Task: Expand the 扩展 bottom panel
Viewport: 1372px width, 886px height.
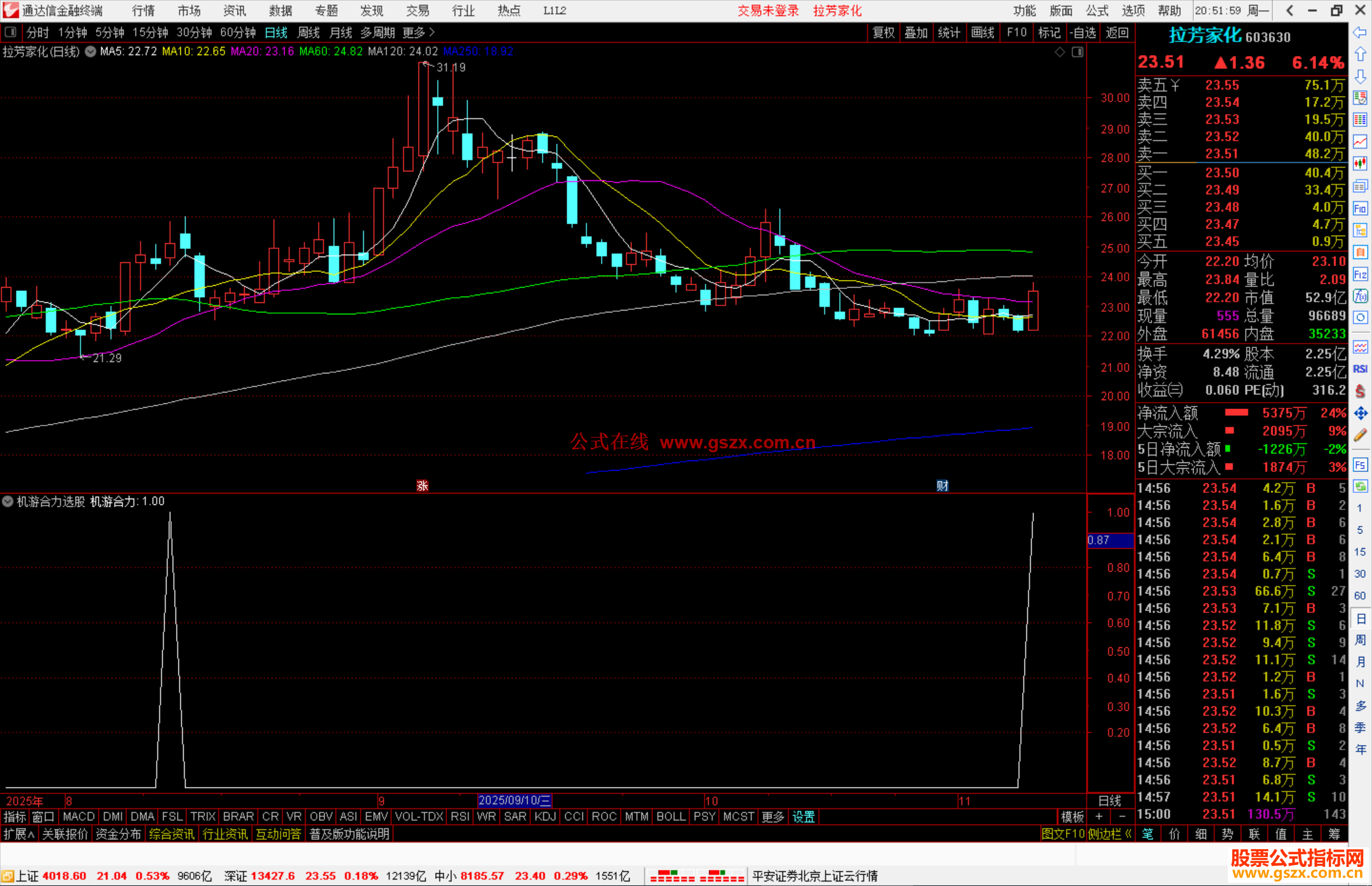Action: [x=18, y=834]
